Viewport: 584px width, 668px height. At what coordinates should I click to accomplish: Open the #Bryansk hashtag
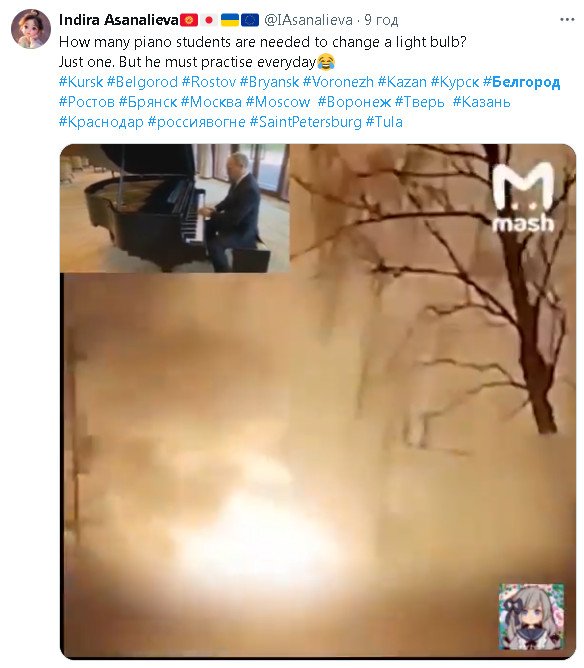[269, 82]
